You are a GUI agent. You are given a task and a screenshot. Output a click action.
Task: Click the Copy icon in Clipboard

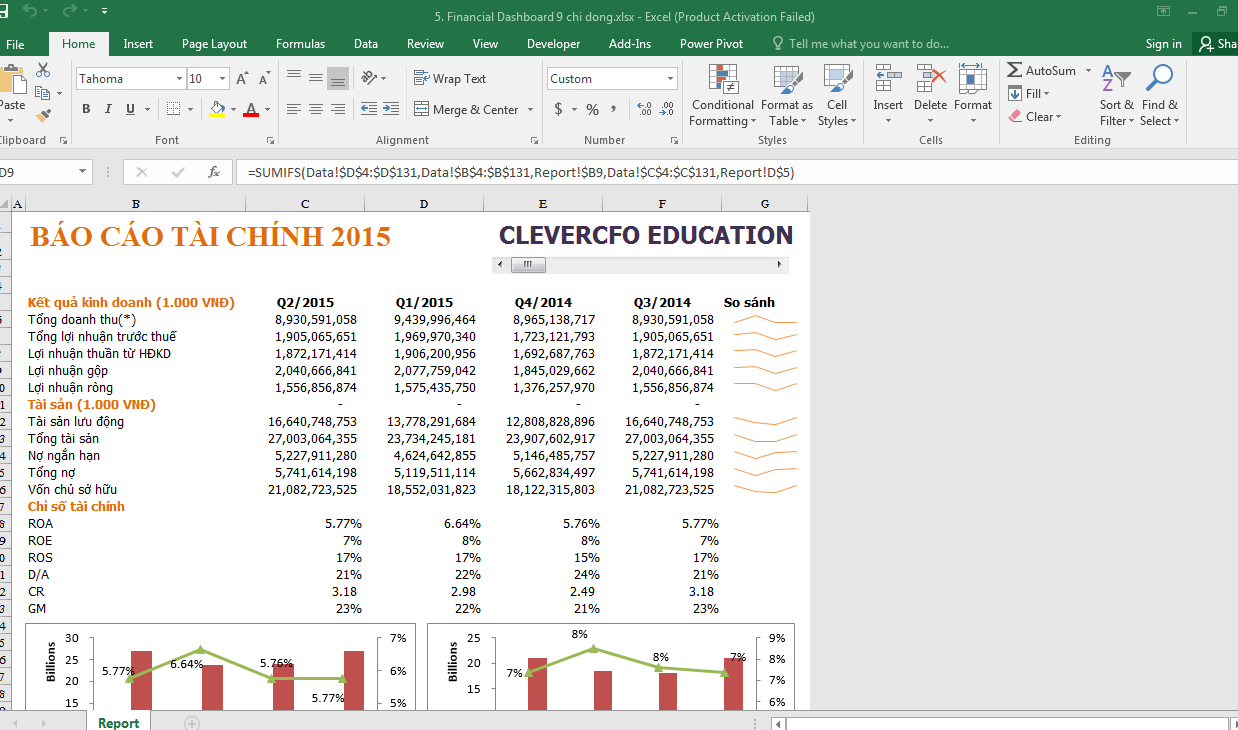tap(43, 93)
